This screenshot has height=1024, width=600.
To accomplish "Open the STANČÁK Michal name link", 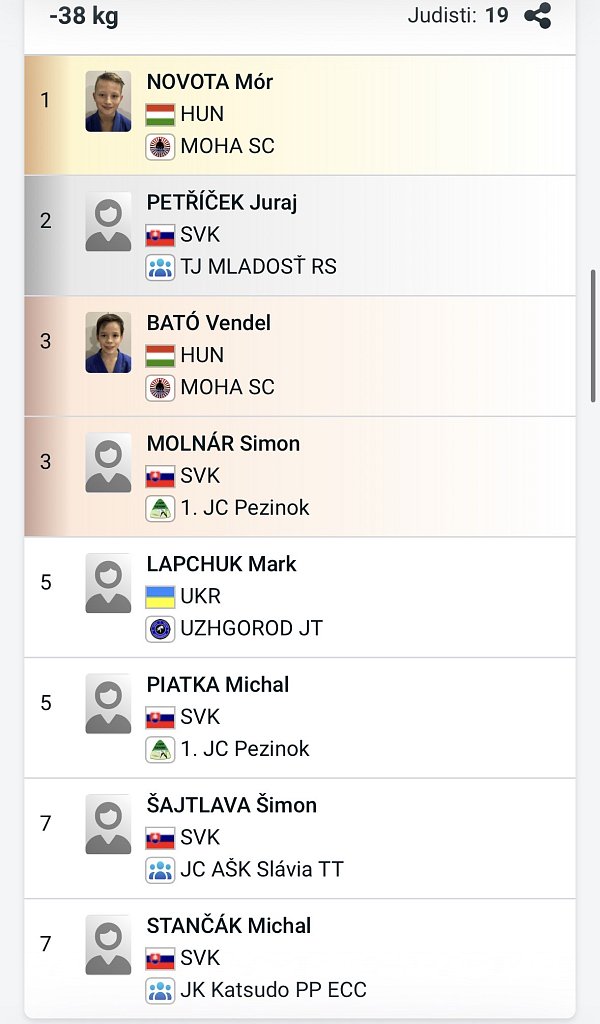I will 229,925.
